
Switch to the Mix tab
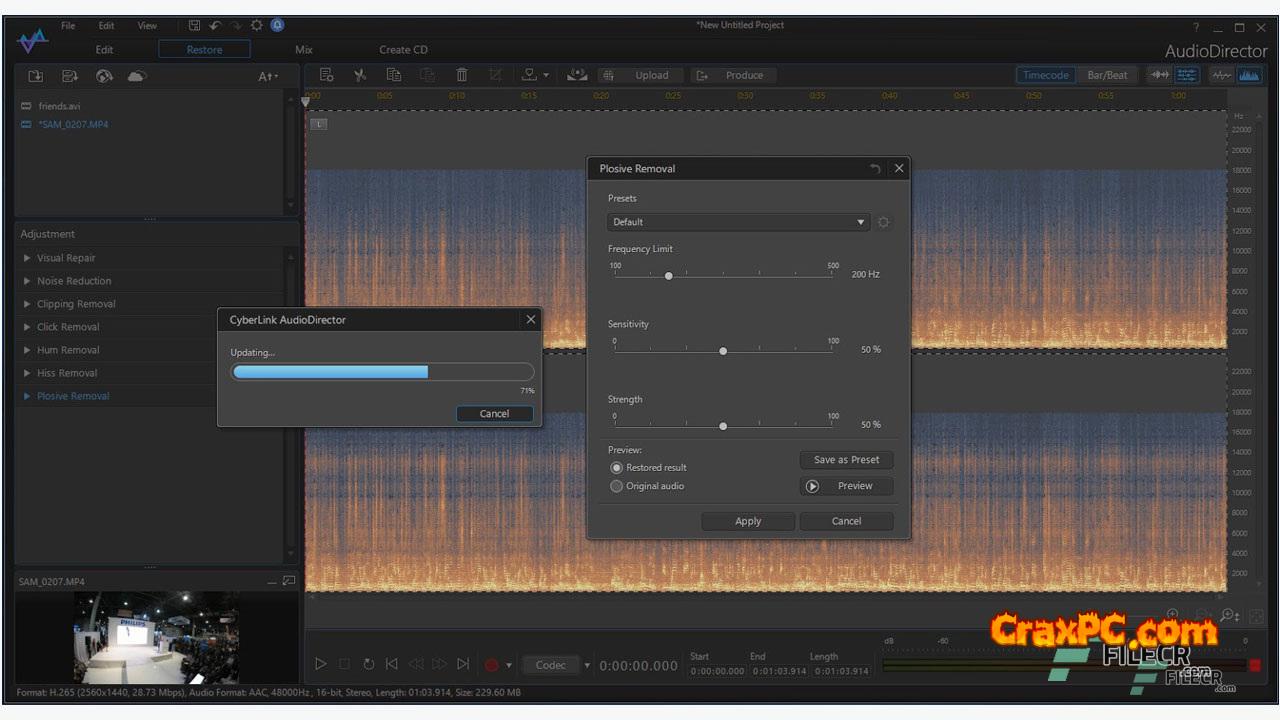tap(304, 49)
